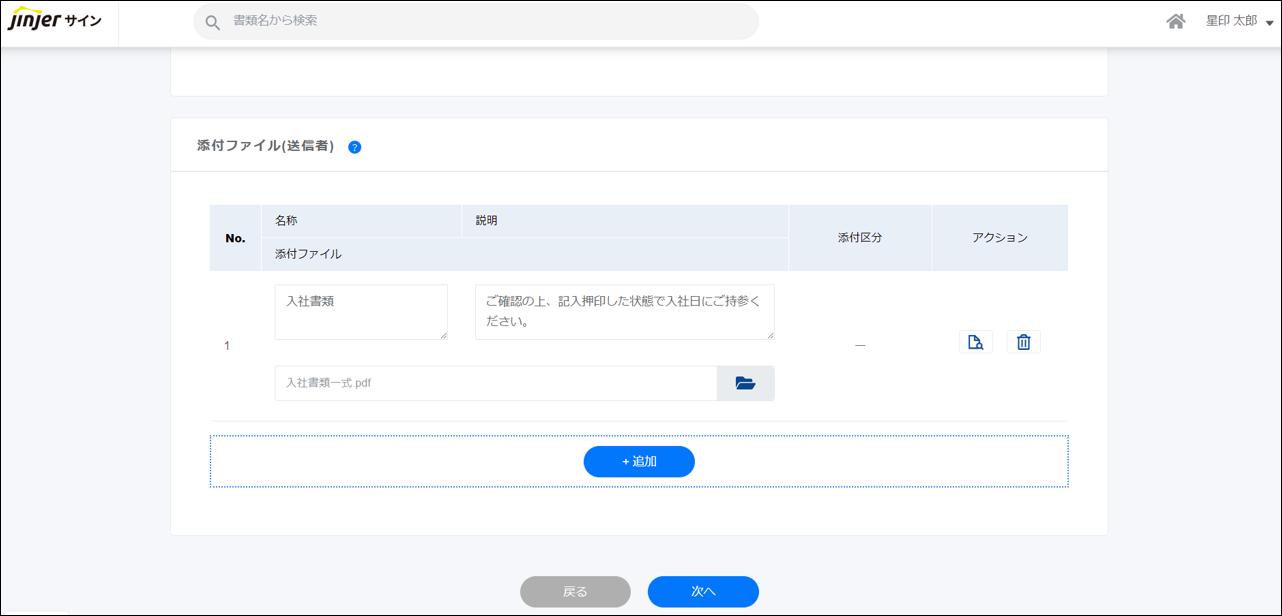Image resolution: width=1282 pixels, height=616 pixels.
Task: Proceed with the 次へ button
Action: (x=703, y=592)
